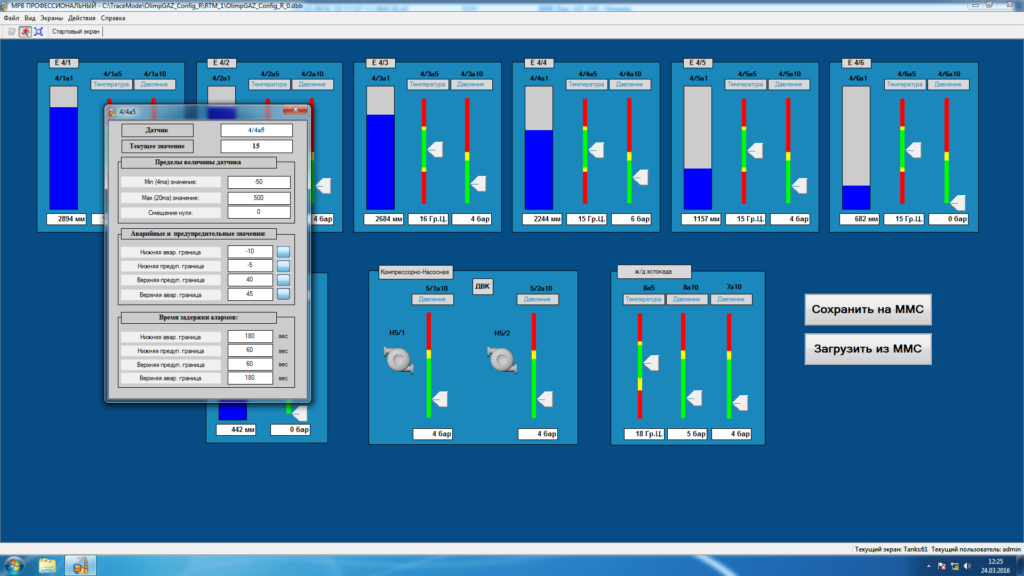
Task: Click the blue full-screen toolbar icon
Action: tap(38, 32)
